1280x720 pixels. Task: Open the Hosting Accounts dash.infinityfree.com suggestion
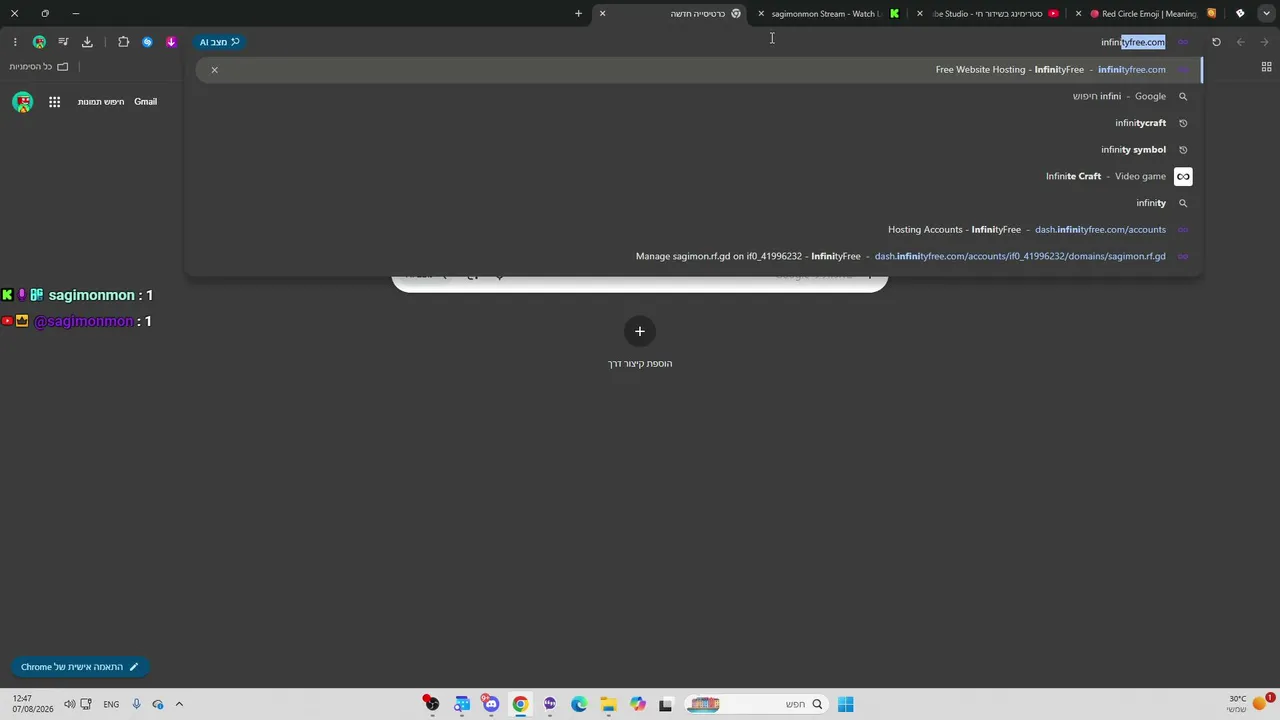(x=698, y=229)
